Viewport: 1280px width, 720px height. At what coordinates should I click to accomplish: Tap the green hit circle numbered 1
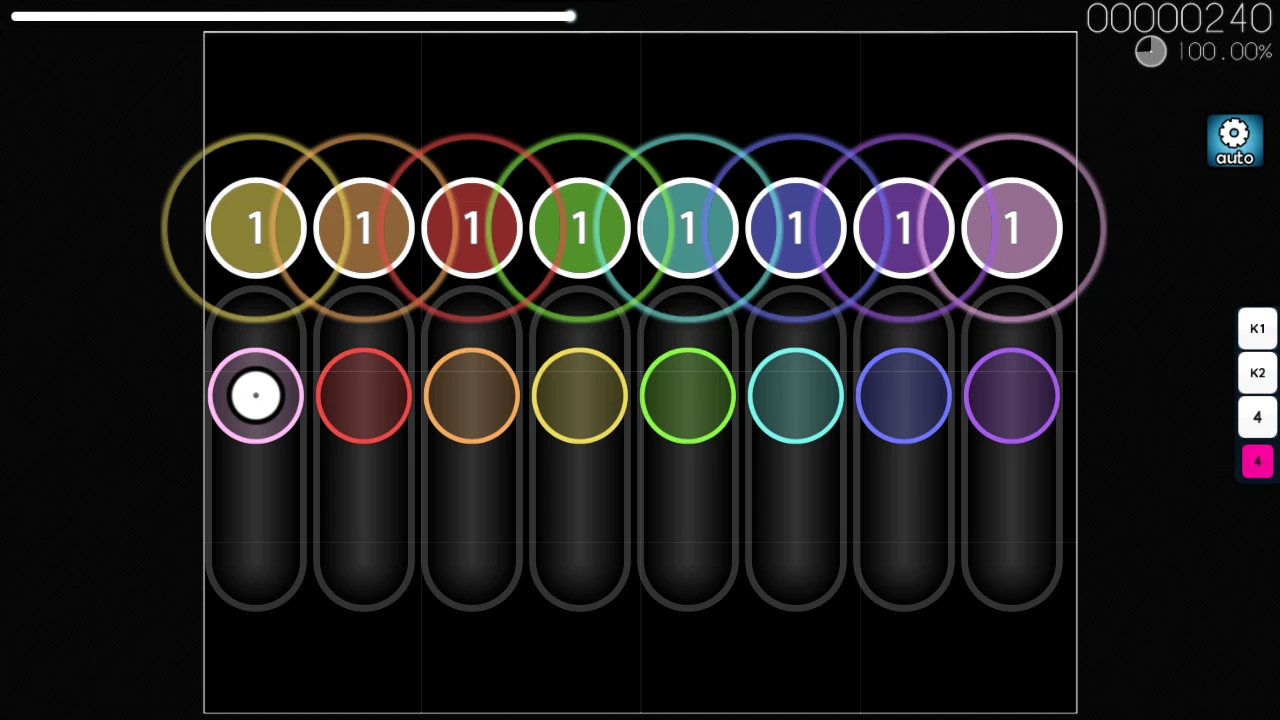click(580, 228)
